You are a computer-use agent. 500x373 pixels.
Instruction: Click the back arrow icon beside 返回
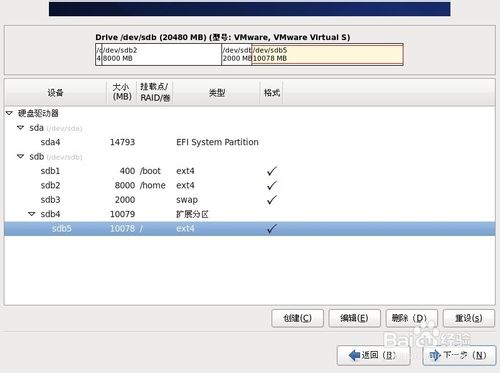[354, 355]
